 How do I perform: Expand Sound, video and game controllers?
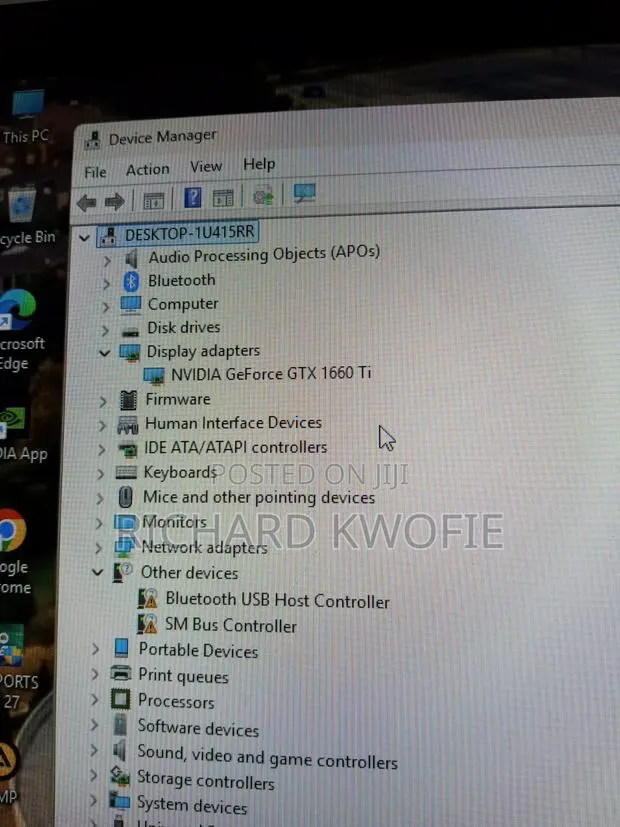pyautogui.click(x=93, y=750)
